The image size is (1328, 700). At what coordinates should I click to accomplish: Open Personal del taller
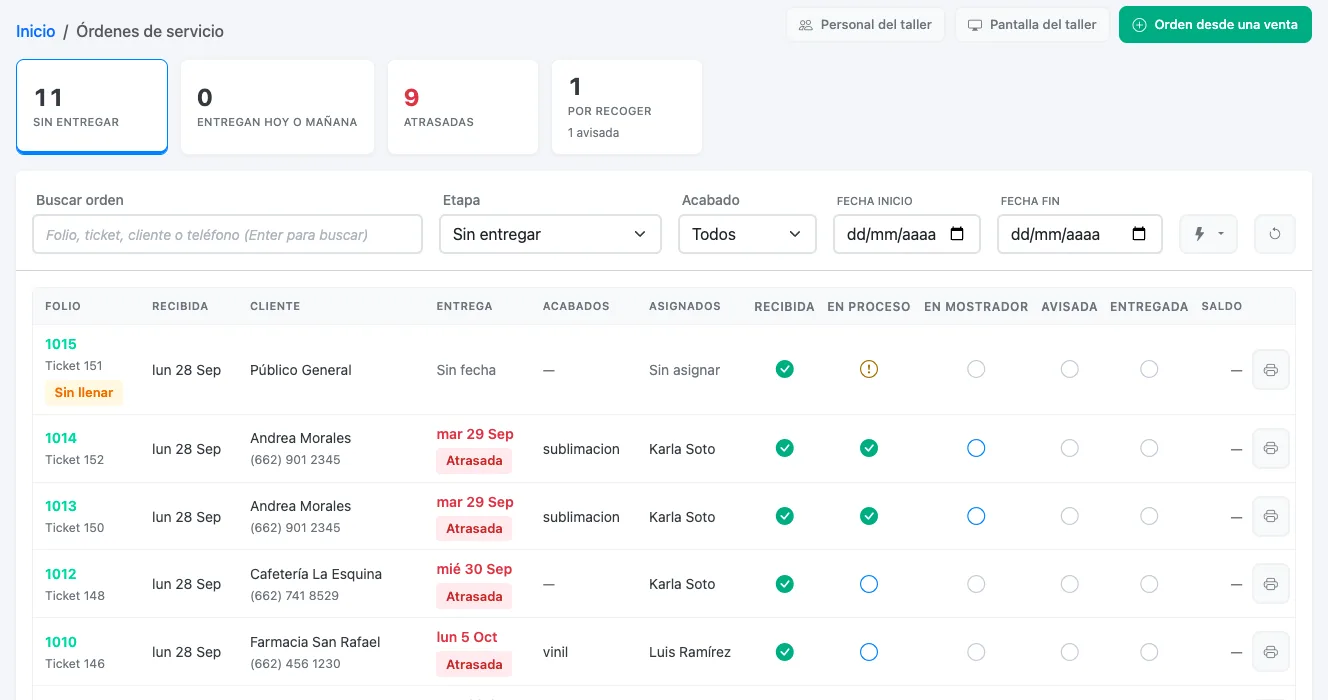[866, 25]
